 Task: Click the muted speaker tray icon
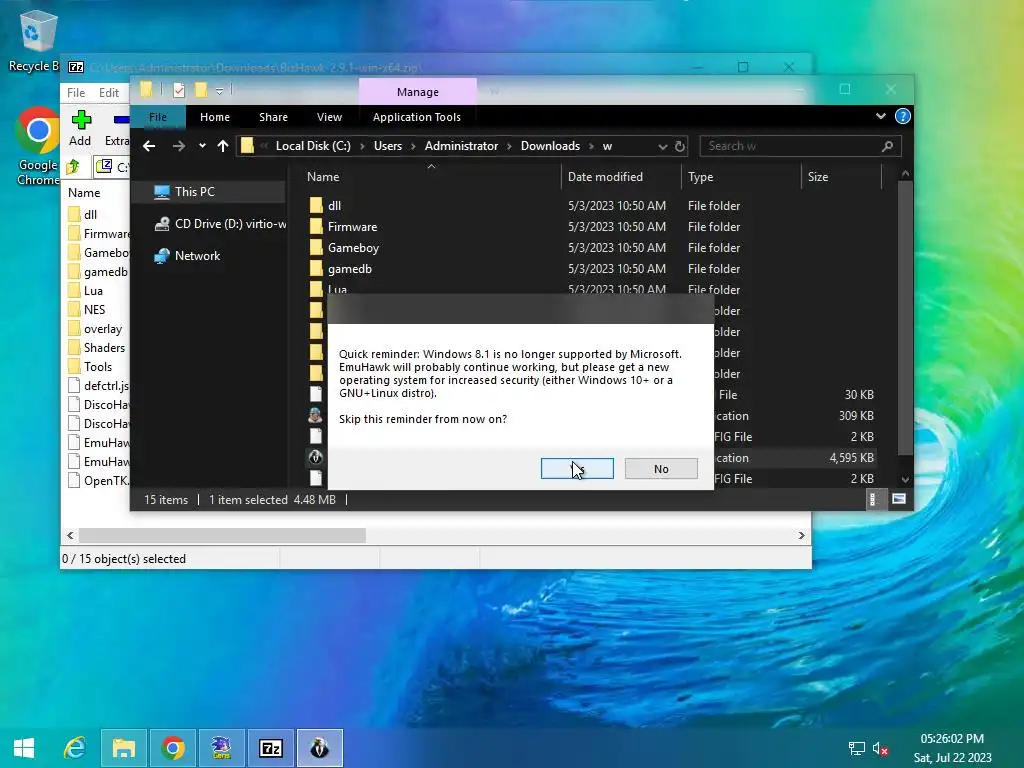pos(880,749)
